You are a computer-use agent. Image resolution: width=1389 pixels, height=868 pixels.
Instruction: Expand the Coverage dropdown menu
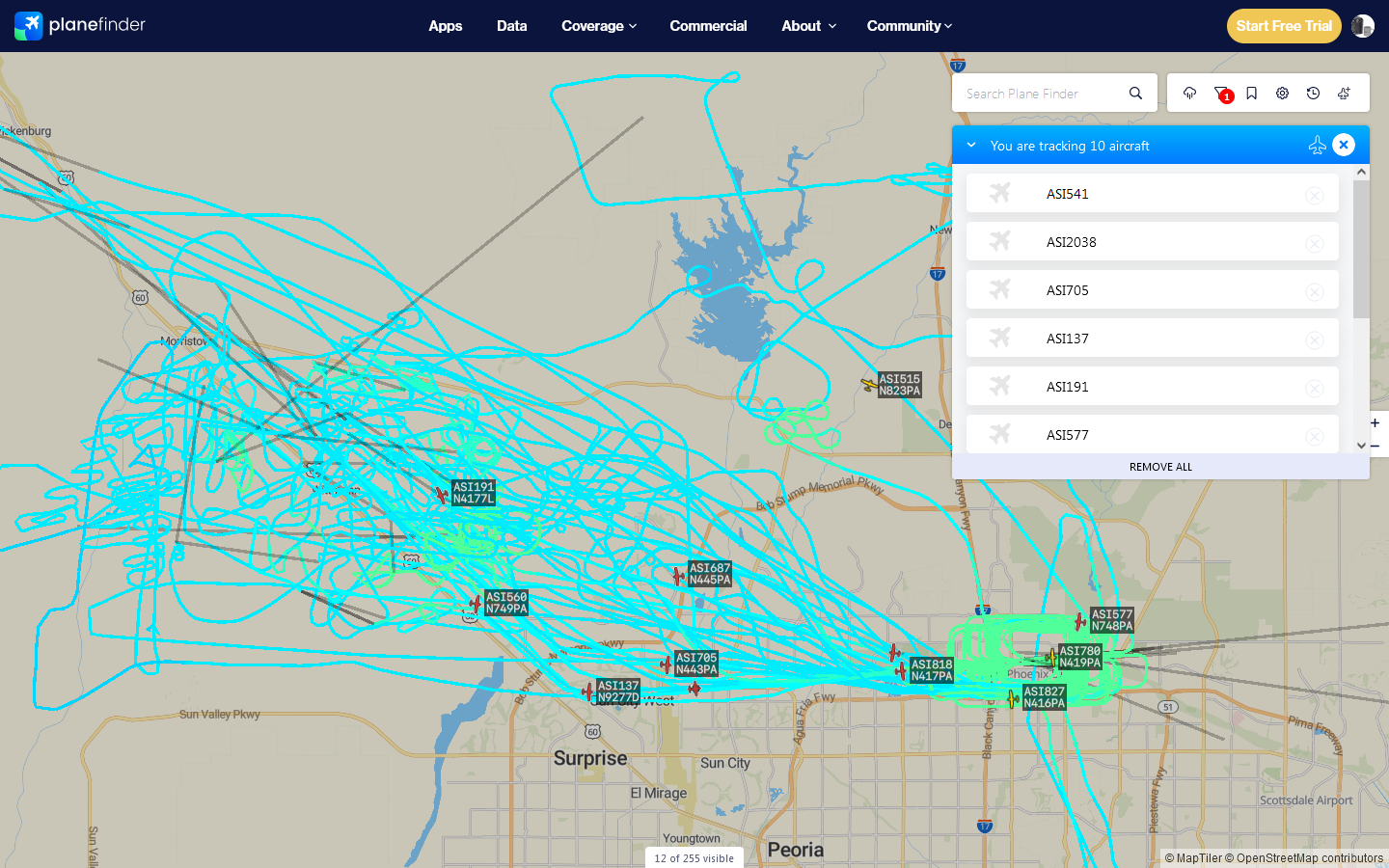(x=599, y=26)
